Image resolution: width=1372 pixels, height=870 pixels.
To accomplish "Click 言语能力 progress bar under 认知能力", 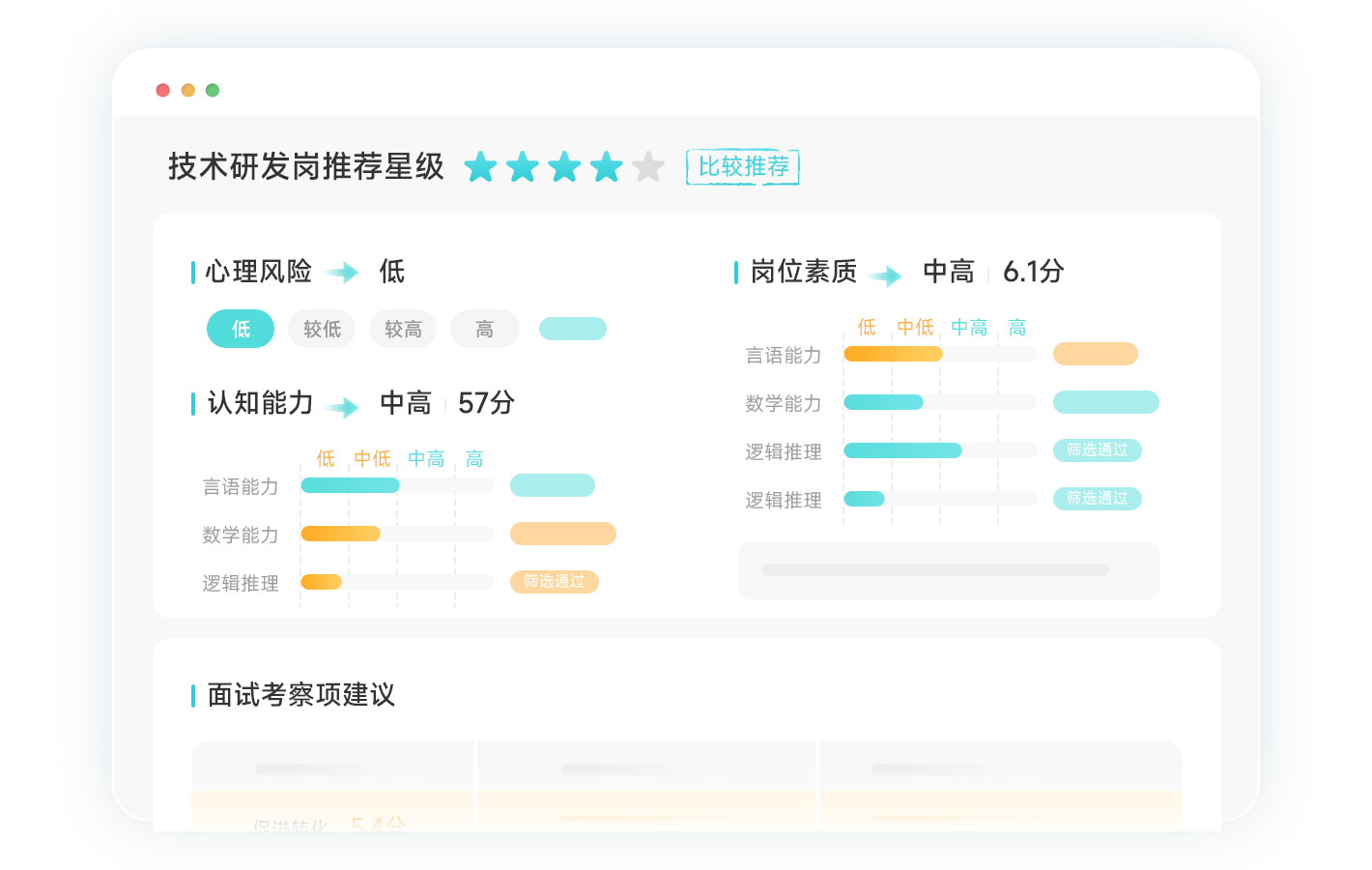I will [x=397, y=485].
